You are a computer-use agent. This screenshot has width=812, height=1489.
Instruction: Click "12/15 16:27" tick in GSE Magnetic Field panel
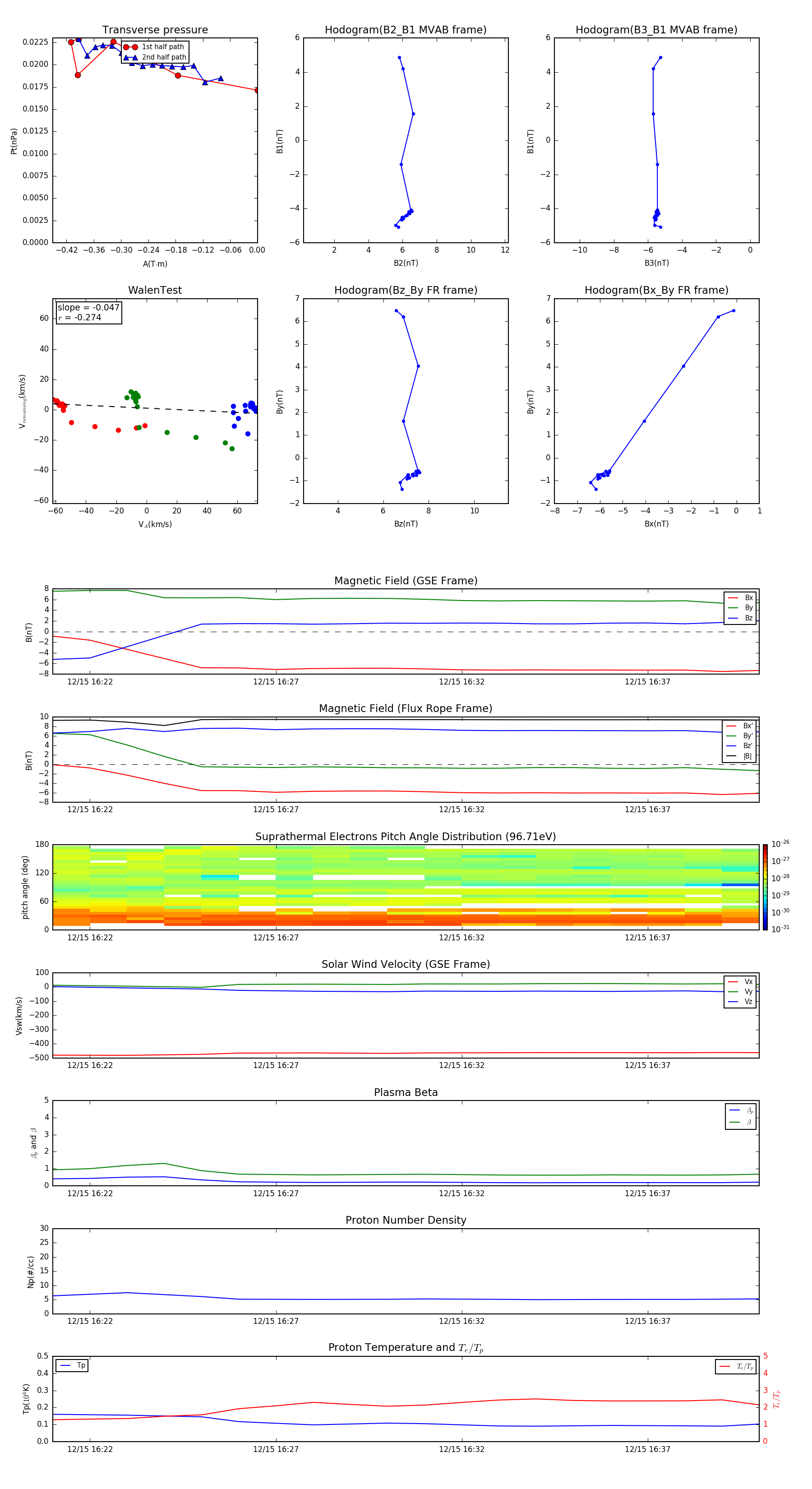click(276, 682)
